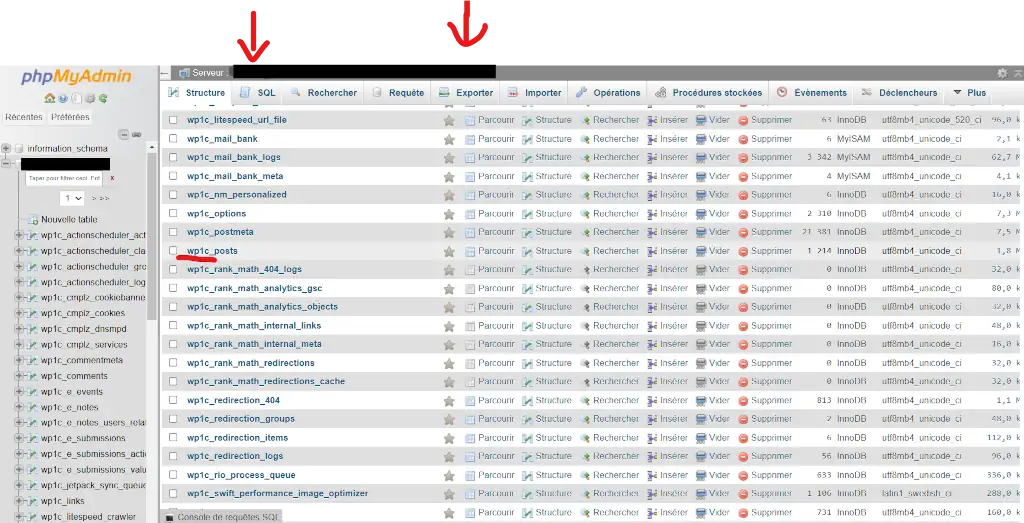Screen dimensions: 1024x523
Task: Select wp1c_postmeta row checkbox
Action: click(173, 232)
